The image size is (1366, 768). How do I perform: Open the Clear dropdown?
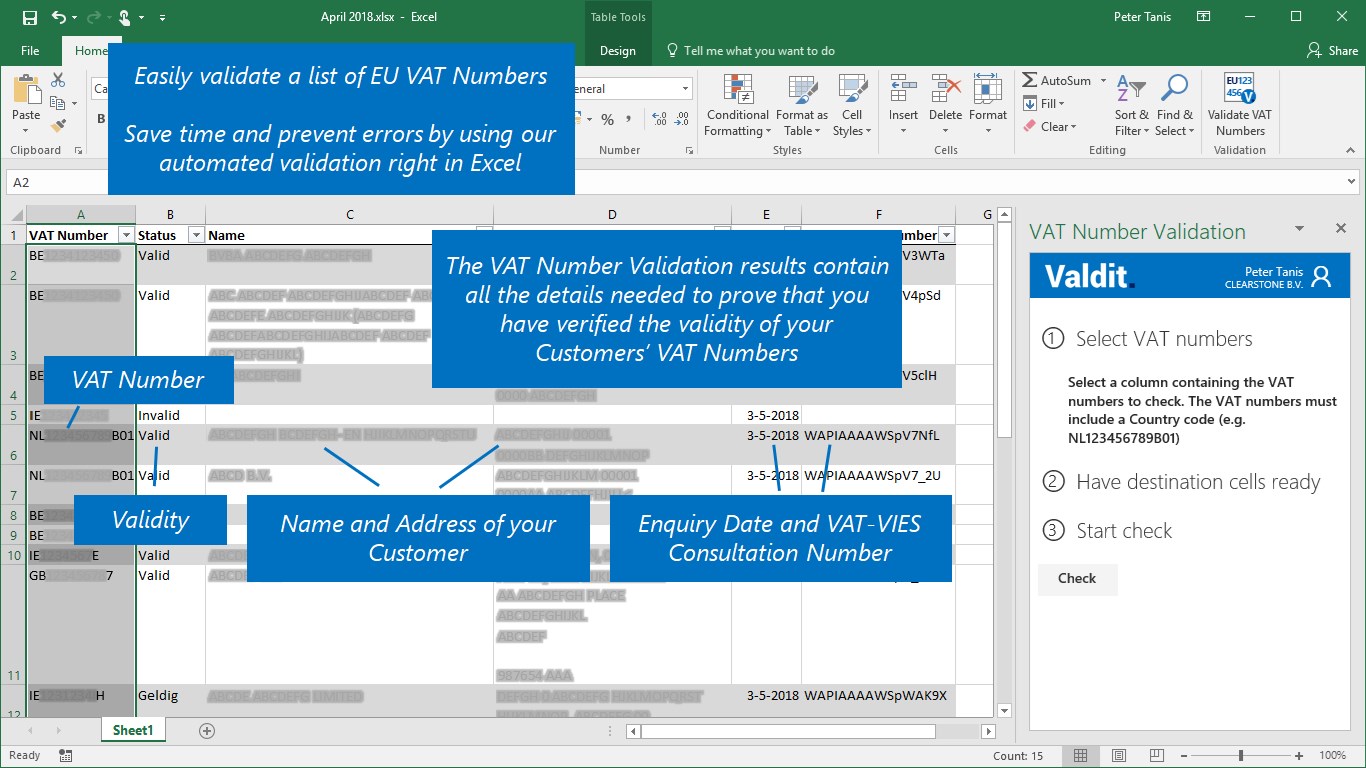1050,127
